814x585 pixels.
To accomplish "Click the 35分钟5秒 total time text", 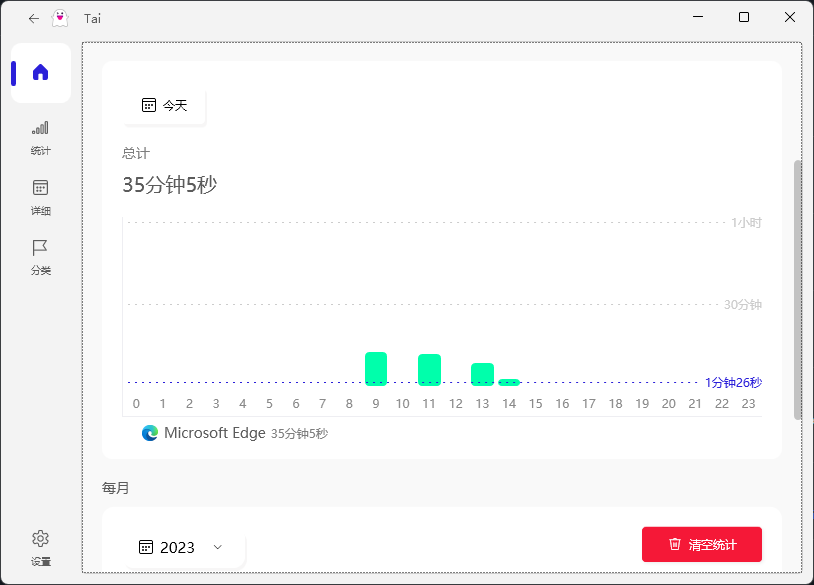I will coord(169,185).
